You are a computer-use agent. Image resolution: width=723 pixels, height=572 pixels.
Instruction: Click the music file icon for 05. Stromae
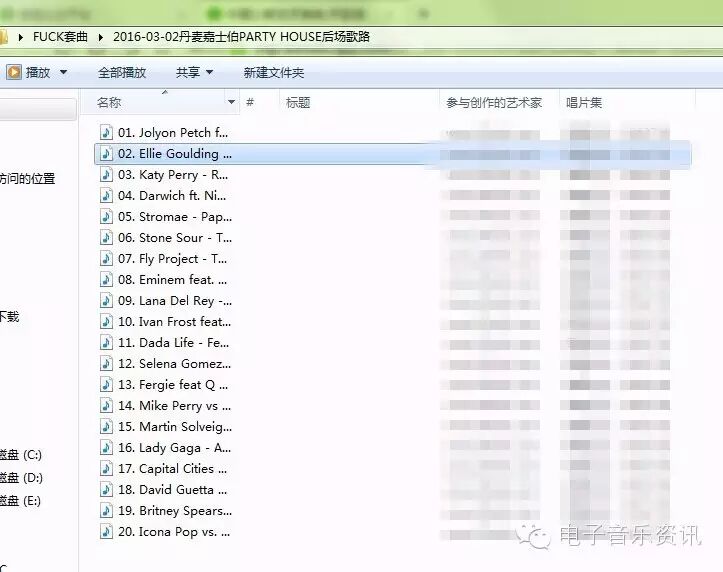pyautogui.click(x=107, y=217)
